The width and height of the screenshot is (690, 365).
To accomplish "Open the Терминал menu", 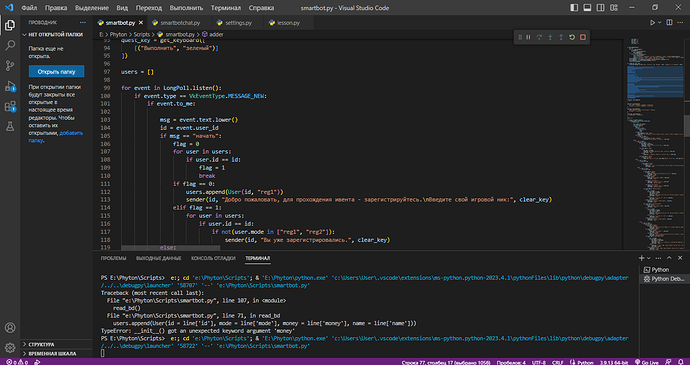I will [226, 8].
